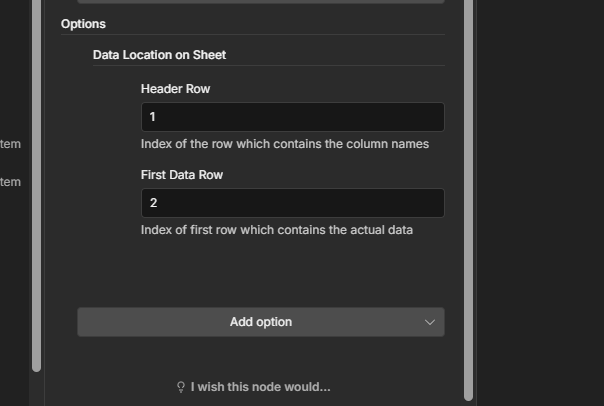Click the parameter panel's right scrollbar
Image resolution: width=604 pixels, height=406 pixels.
click(x=467, y=200)
